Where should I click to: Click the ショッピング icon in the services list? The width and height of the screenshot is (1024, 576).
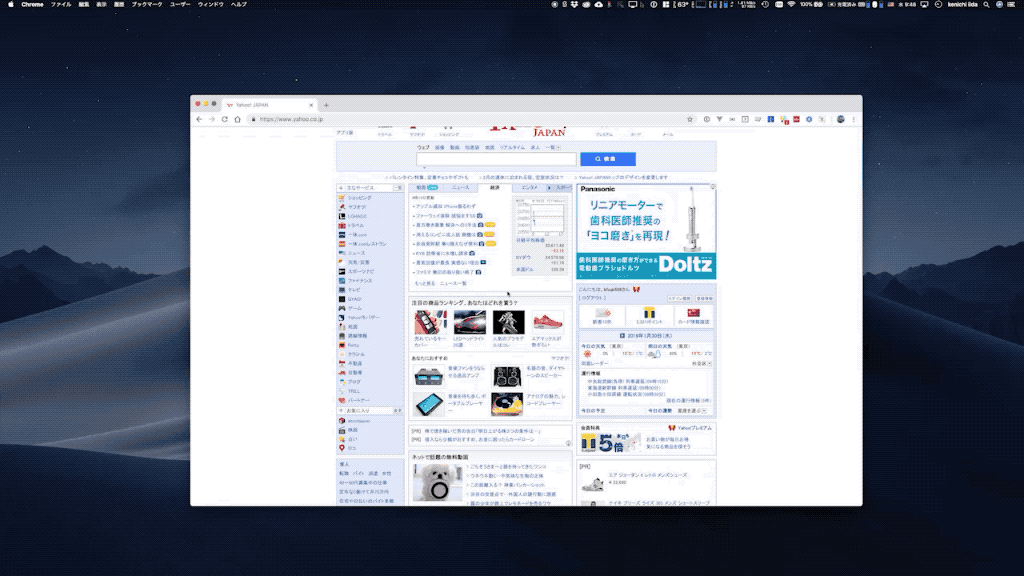click(342, 198)
